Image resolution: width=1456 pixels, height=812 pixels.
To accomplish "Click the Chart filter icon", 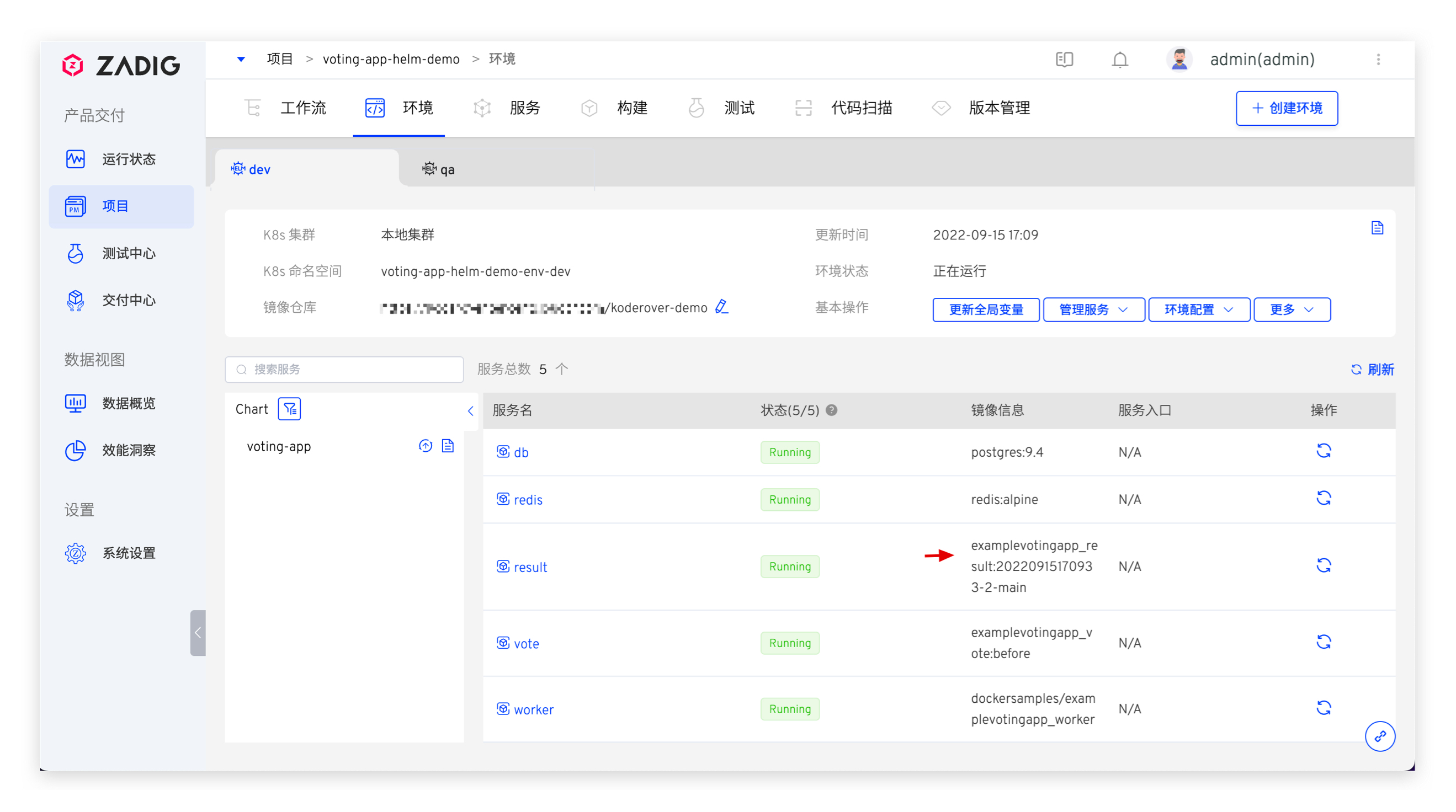I will pos(289,409).
